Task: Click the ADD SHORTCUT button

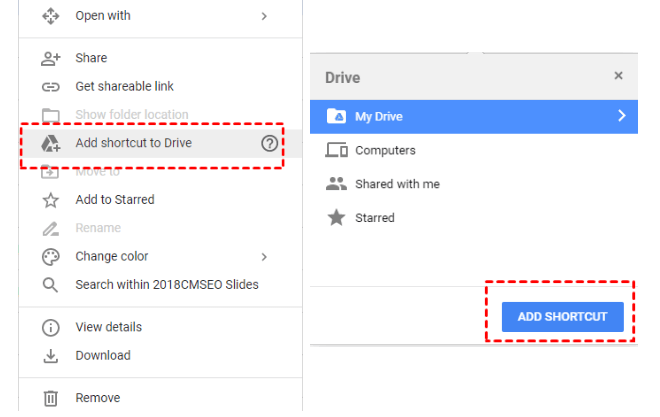Action: tap(562, 316)
